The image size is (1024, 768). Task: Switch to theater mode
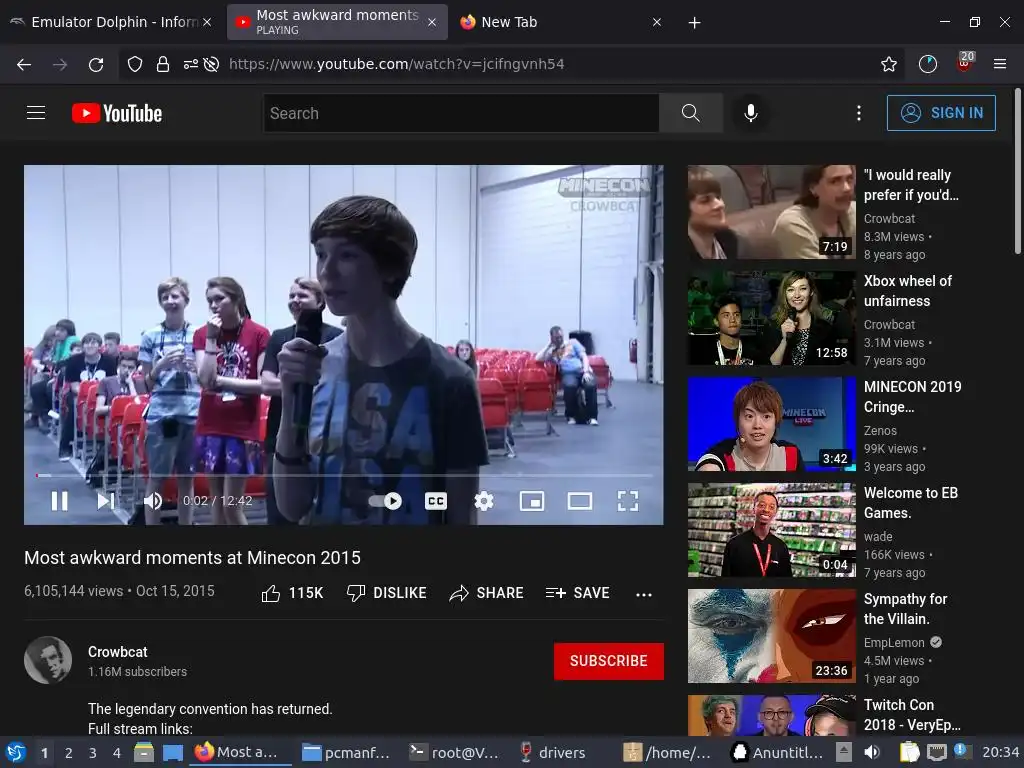click(x=580, y=501)
